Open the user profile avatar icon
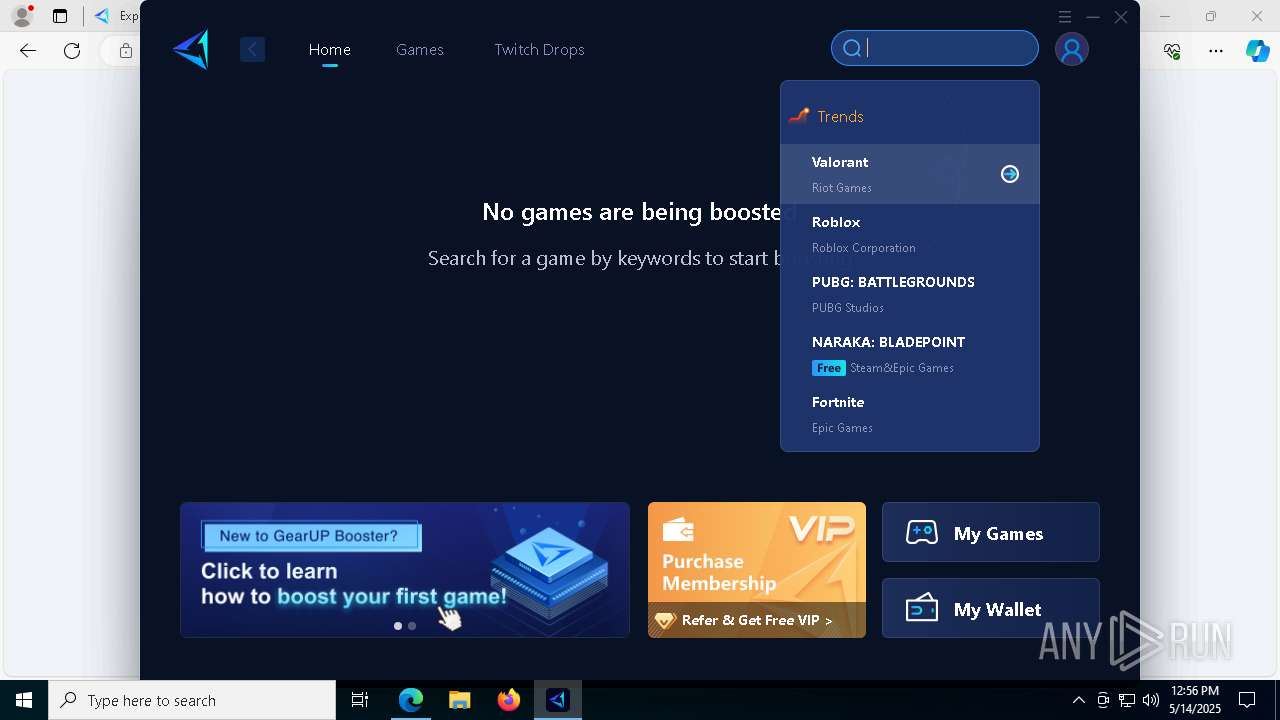 pyautogui.click(x=1072, y=49)
